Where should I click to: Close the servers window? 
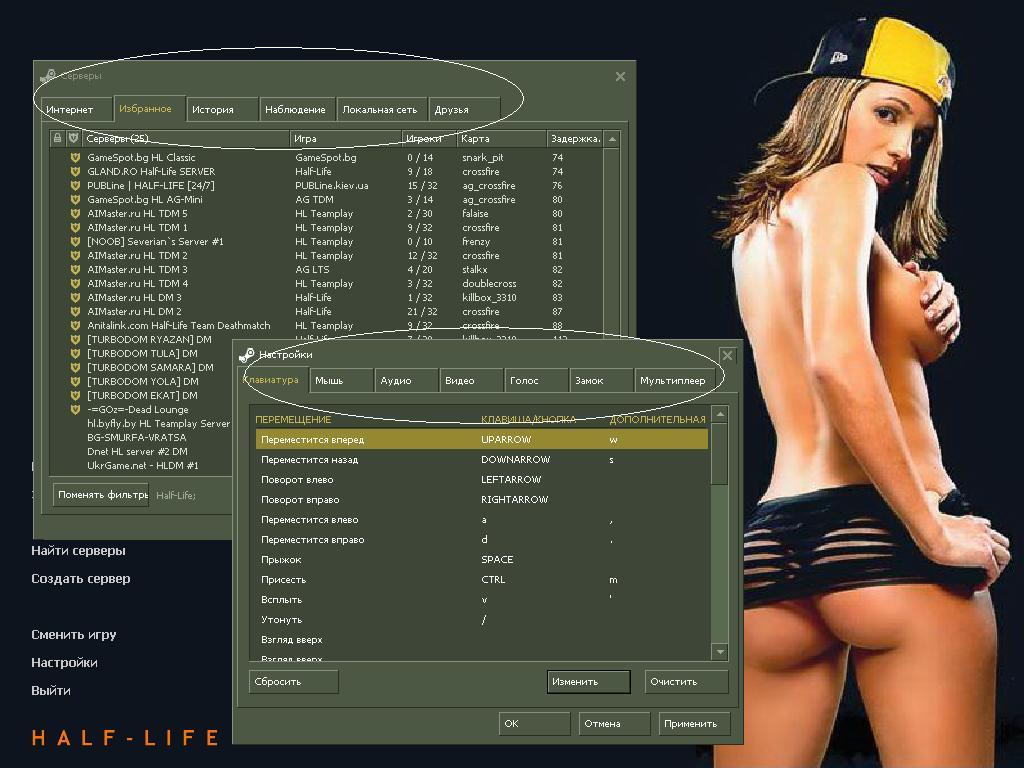click(620, 76)
